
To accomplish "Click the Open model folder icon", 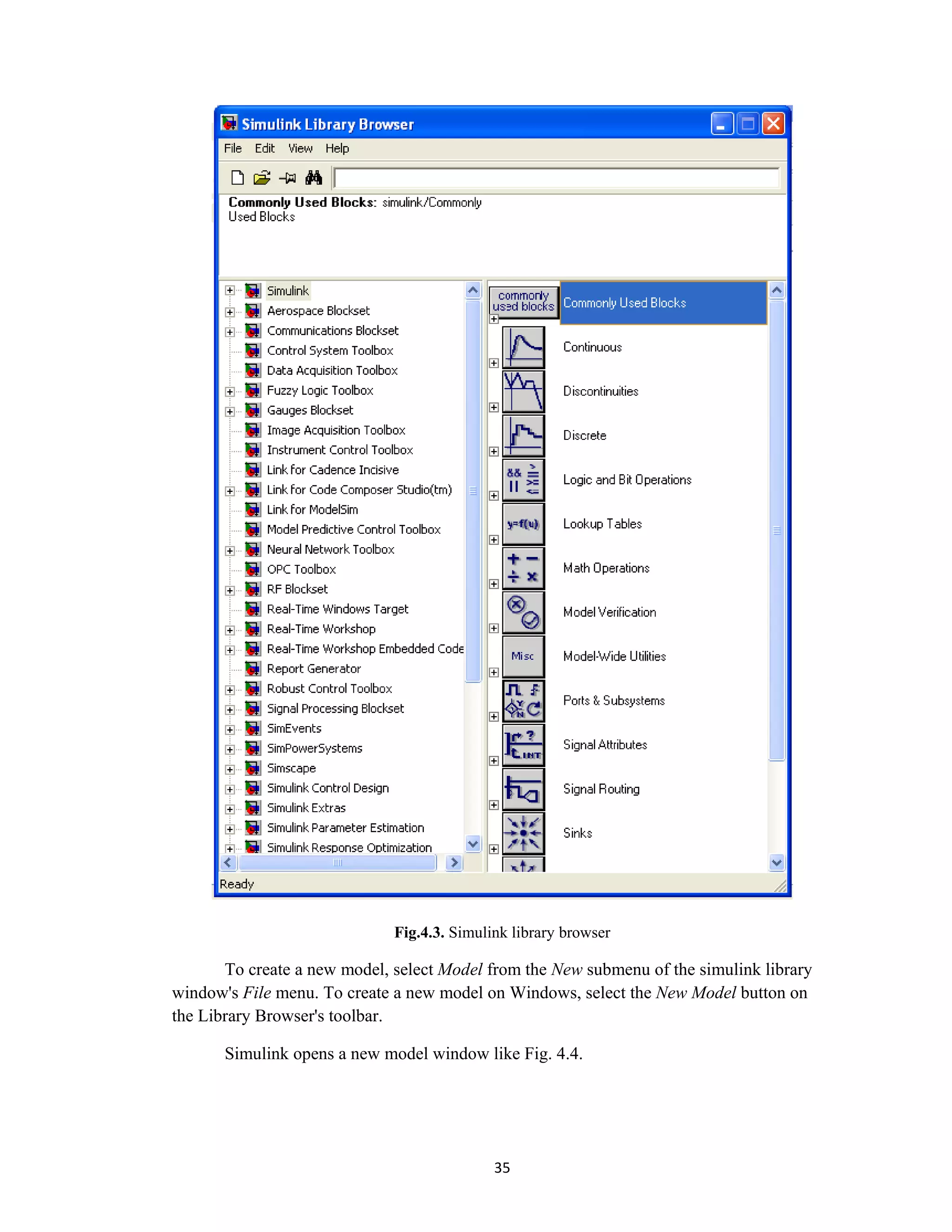I will click(x=262, y=178).
